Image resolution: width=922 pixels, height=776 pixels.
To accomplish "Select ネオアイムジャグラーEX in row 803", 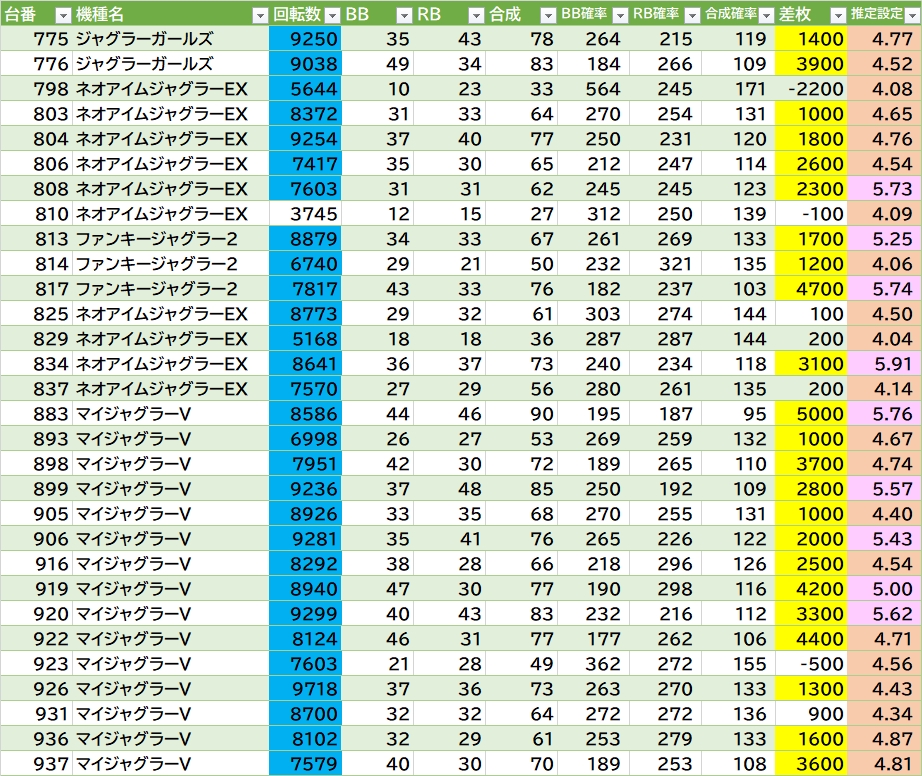I will [171, 113].
